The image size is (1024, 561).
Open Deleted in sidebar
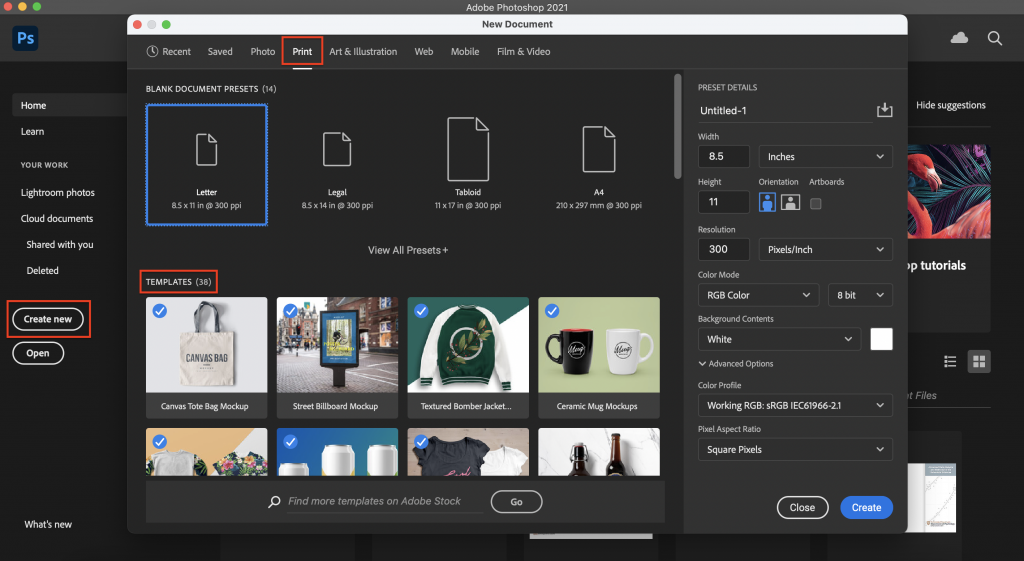(42, 270)
